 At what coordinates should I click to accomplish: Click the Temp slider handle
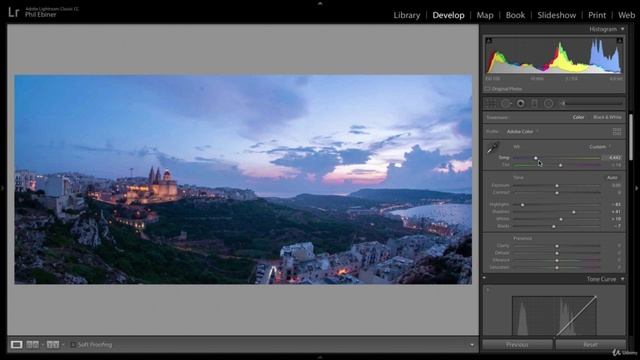(x=536, y=158)
